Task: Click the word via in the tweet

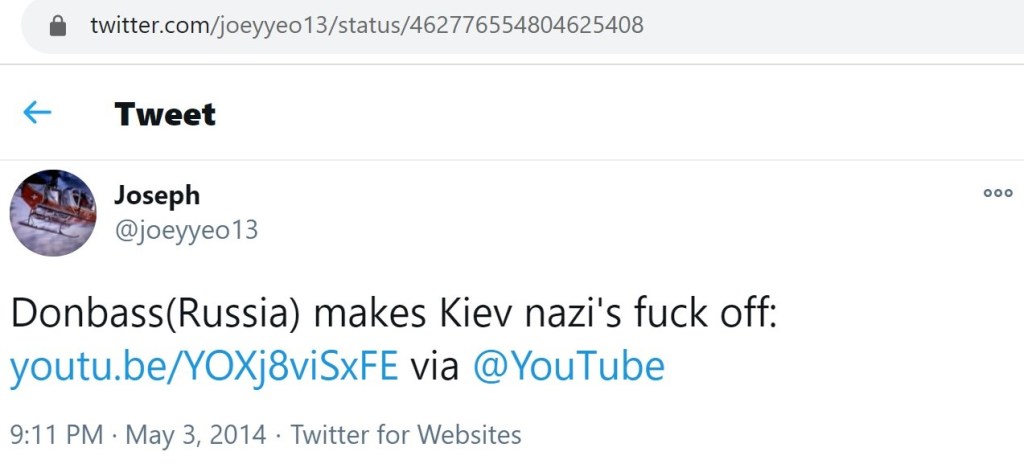Action: click(435, 367)
